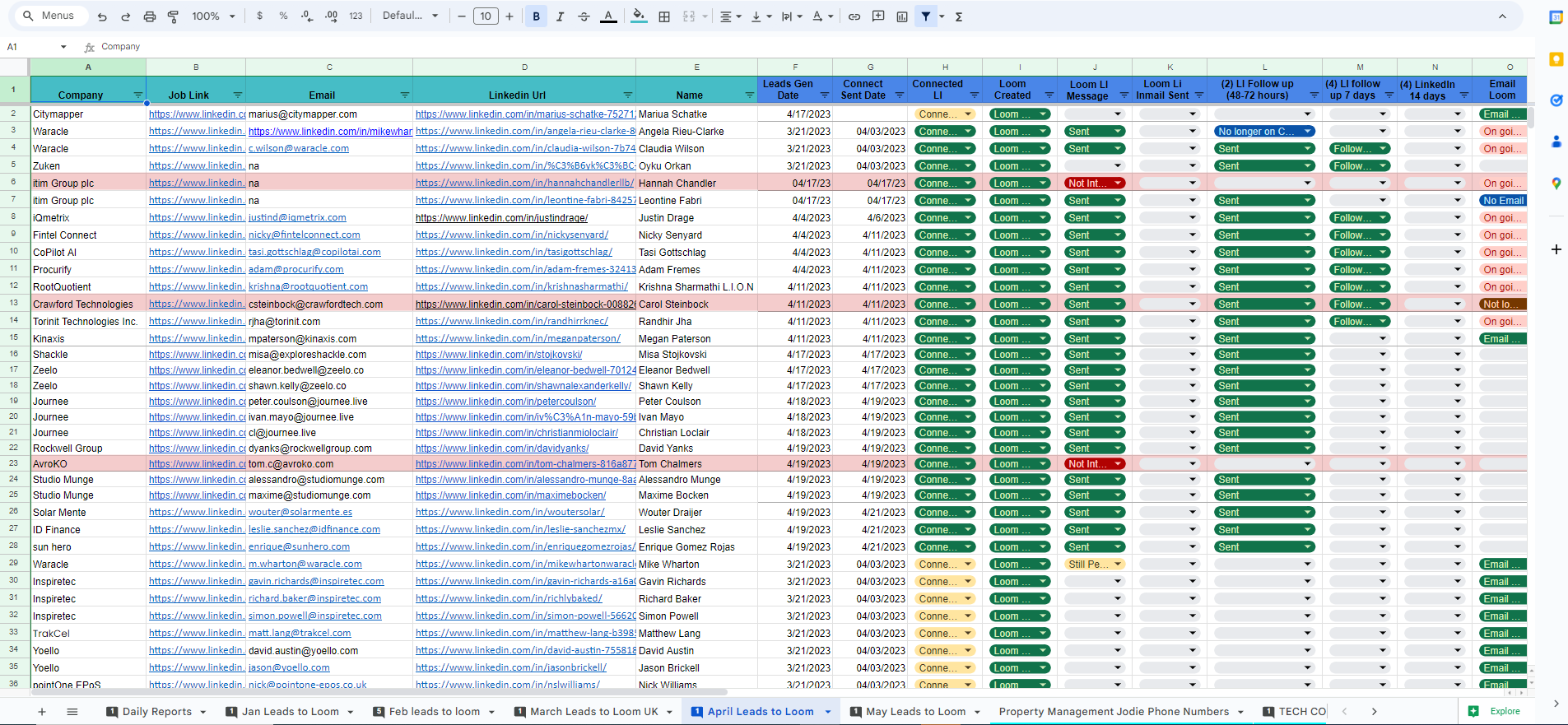Open the horizontal align dropdown
The height and width of the screenshot is (725, 1568).
coord(731,16)
